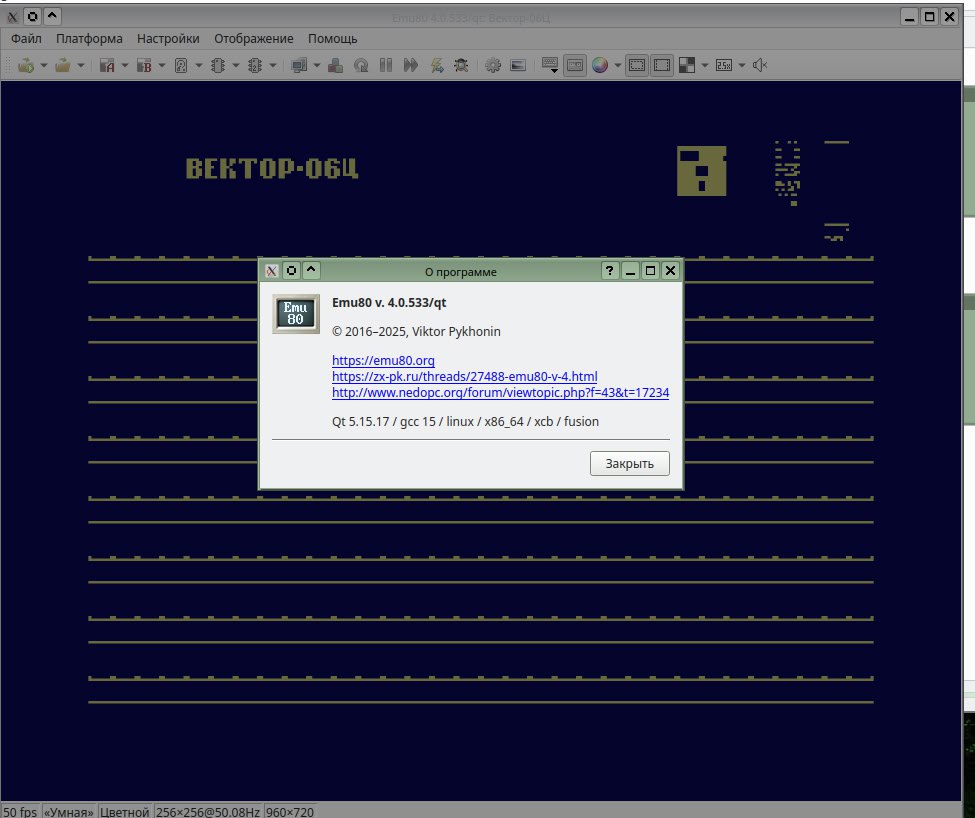Click the reset emulator icon
Viewport: 975px width, 818px height.
point(360,66)
